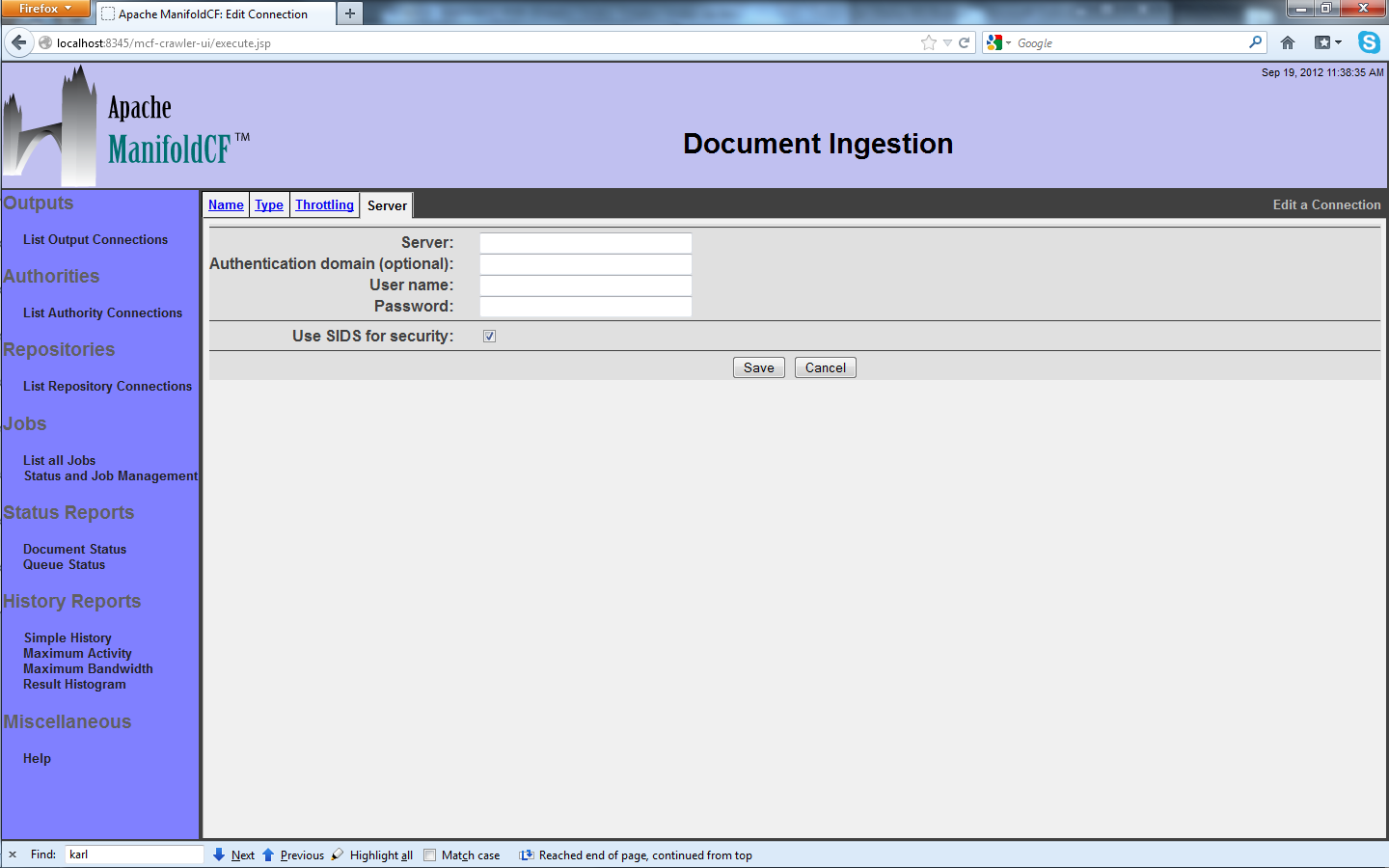Bookmark this page with the star icon

click(x=928, y=42)
